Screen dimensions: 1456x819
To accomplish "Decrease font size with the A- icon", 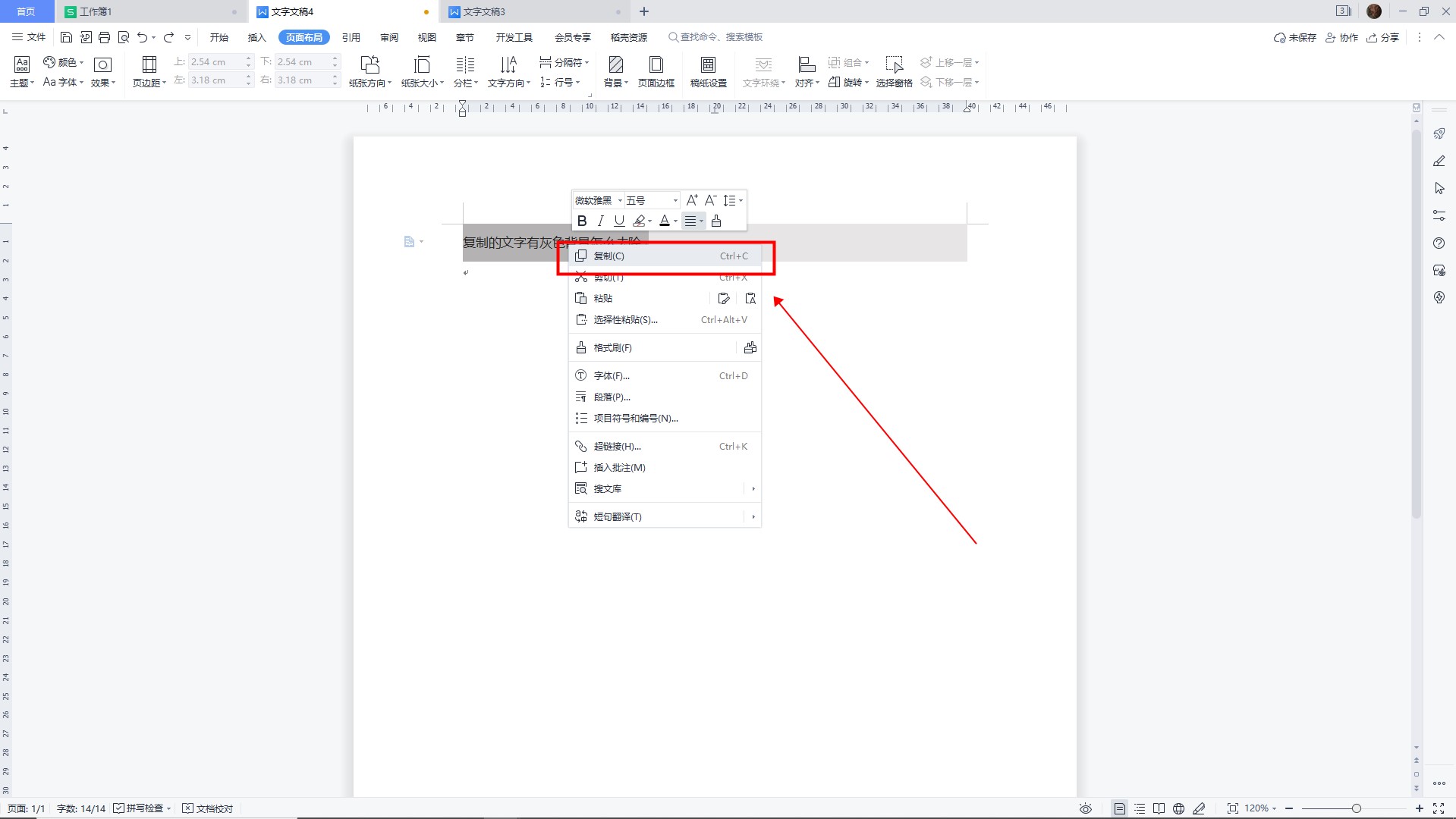I will pos(710,200).
